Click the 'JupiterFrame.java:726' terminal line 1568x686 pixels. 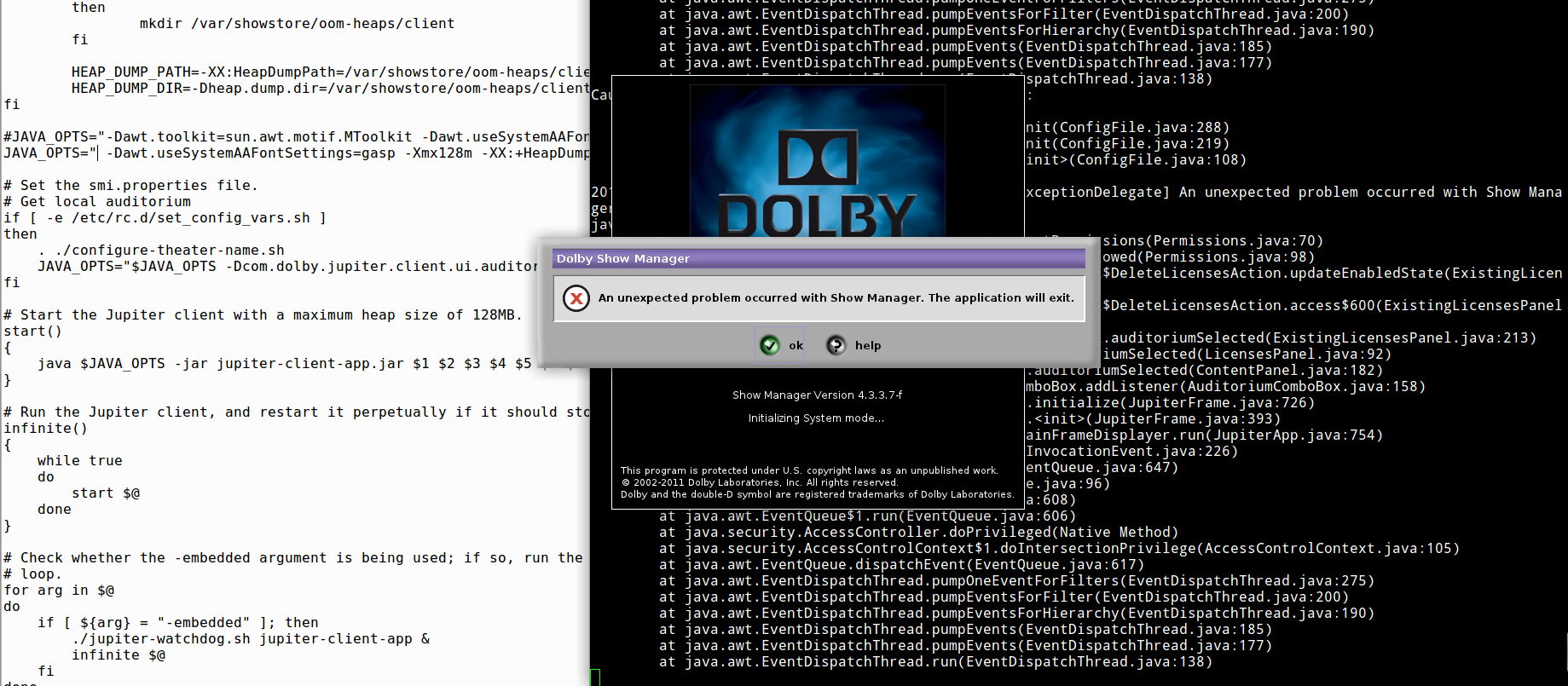click(1170, 403)
